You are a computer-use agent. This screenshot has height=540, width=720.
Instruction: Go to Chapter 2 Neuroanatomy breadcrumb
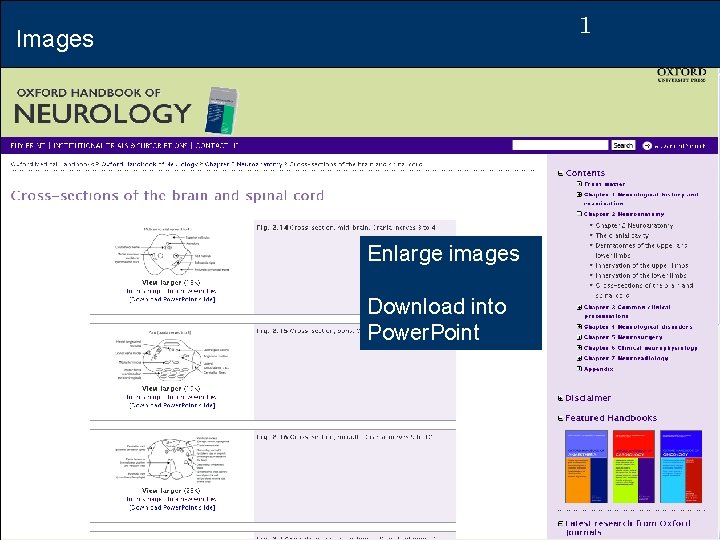(x=243, y=164)
